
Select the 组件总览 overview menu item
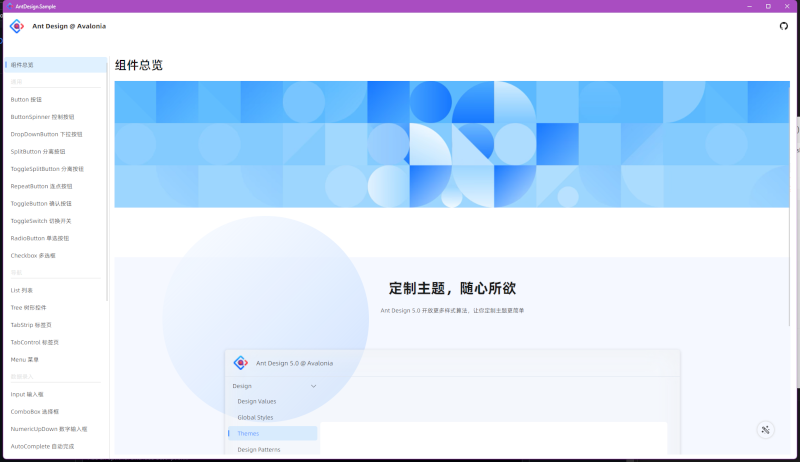tap(22, 65)
